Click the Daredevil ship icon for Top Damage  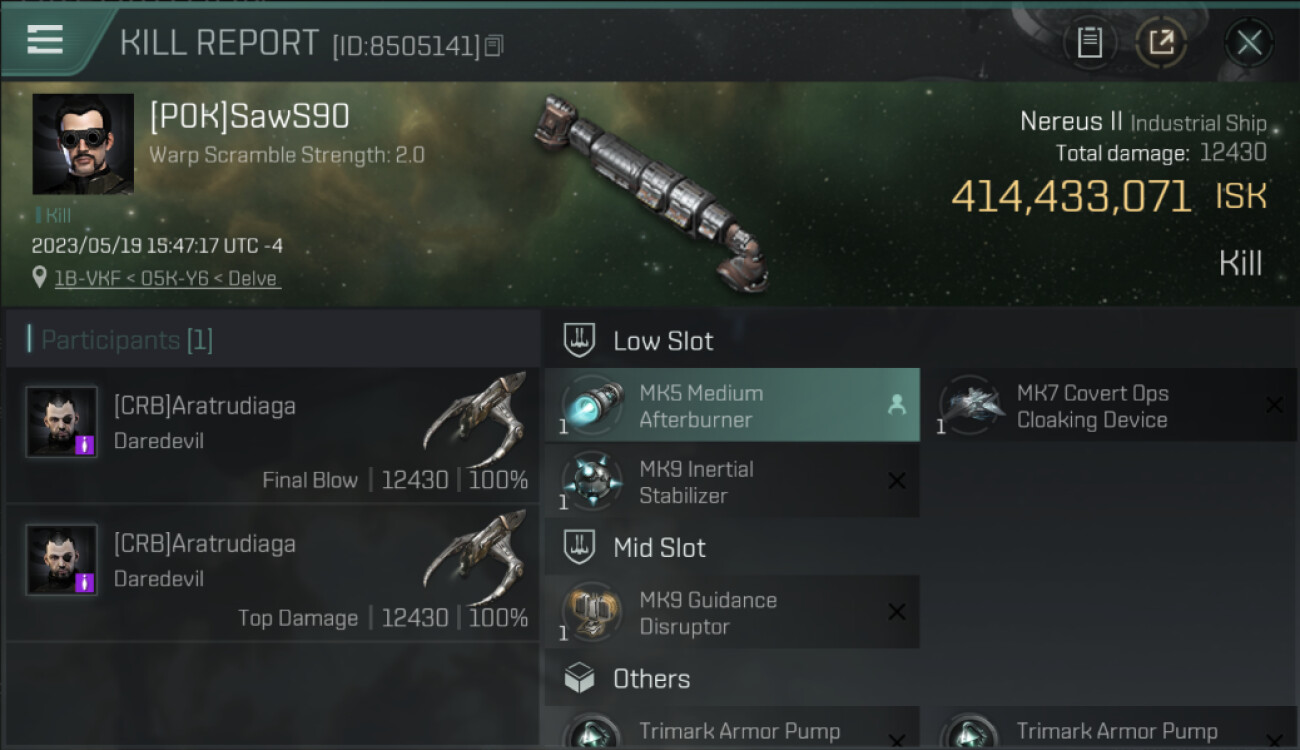pyautogui.click(x=475, y=557)
